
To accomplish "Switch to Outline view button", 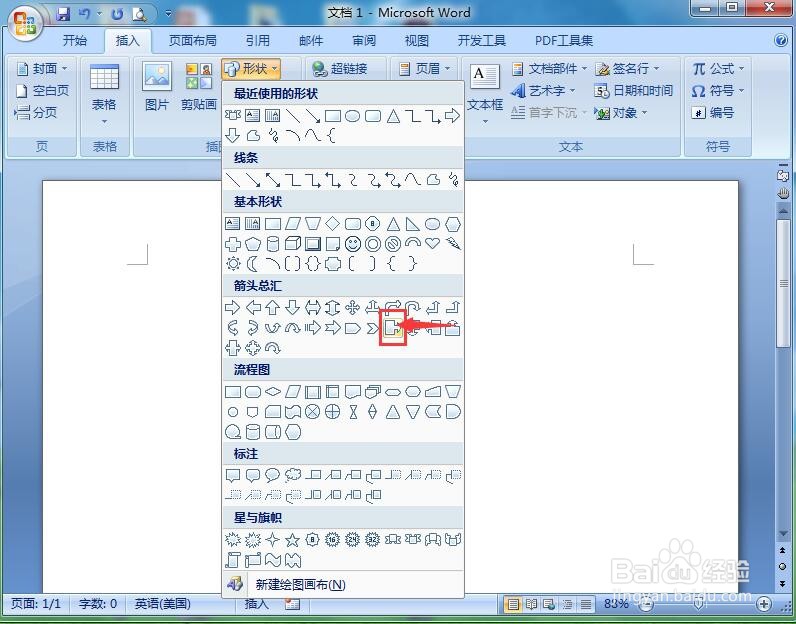I will [568, 604].
